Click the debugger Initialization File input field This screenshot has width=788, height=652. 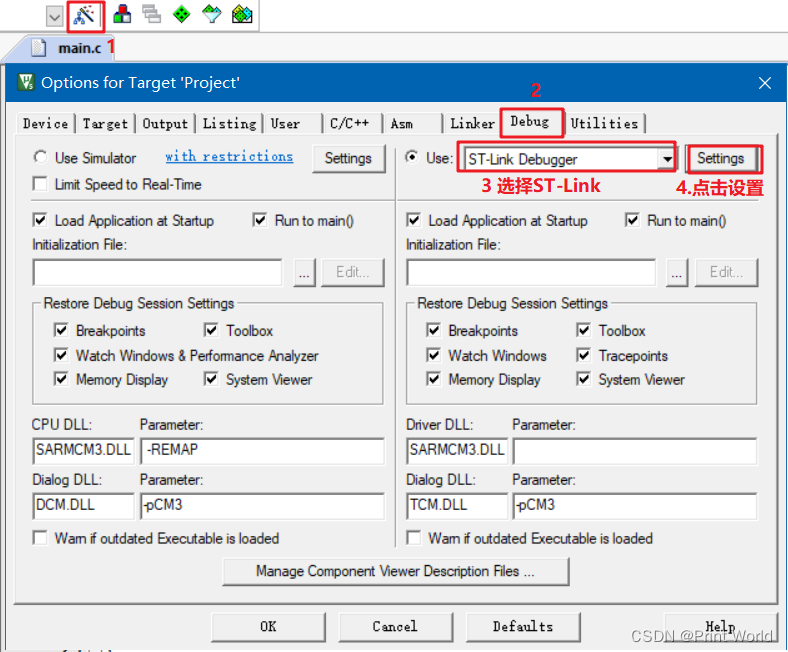click(x=531, y=273)
